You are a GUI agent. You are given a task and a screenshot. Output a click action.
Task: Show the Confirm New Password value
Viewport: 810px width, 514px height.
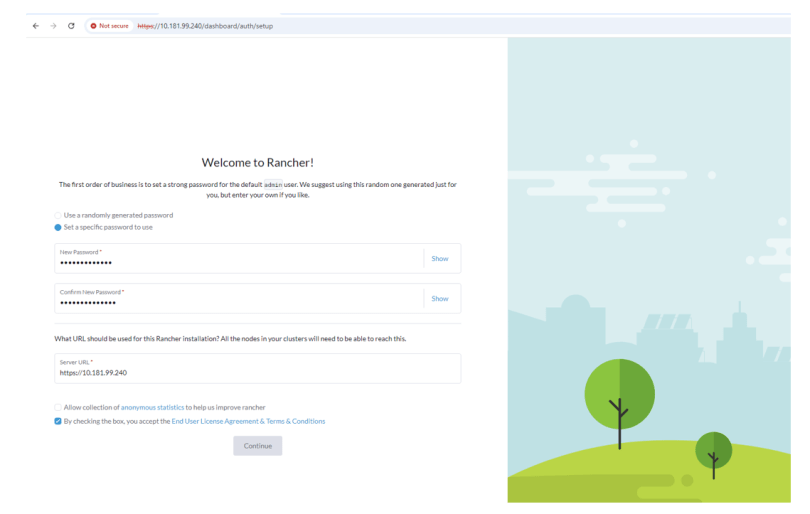click(440, 299)
